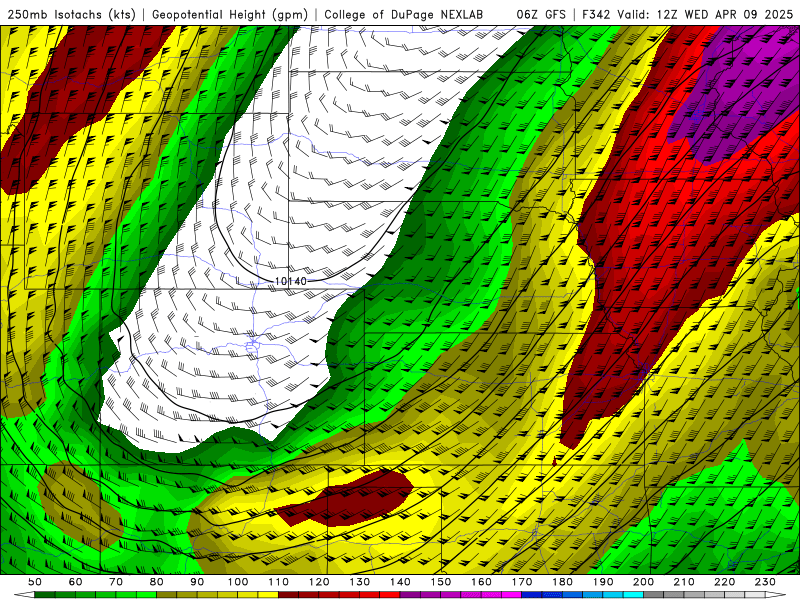Click the left arrow end of color bar
This screenshot has height=600, width=800.
(x=24, y=595)
